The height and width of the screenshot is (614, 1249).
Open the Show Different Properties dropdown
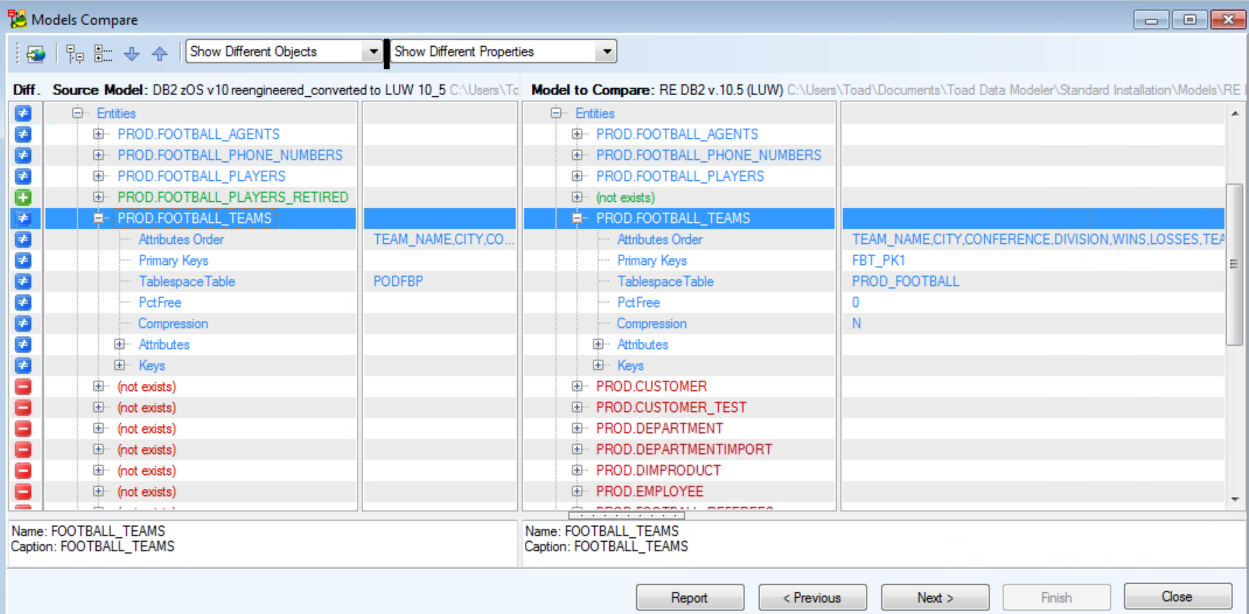click(x=606, y=52)
